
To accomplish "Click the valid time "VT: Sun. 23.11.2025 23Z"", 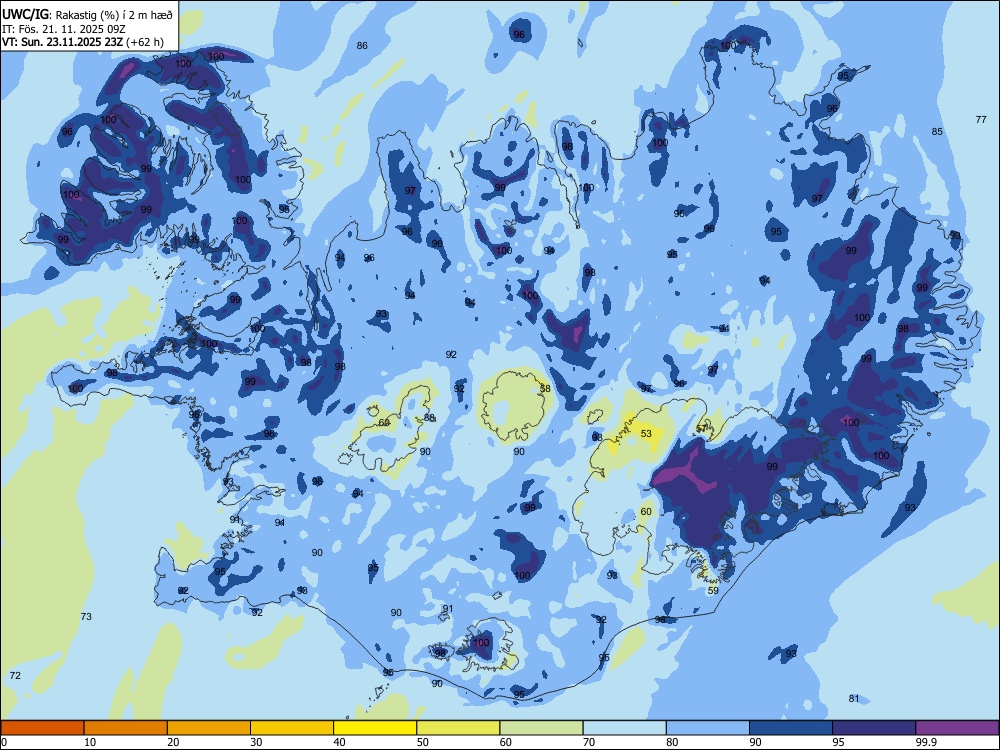I will 63,42.
